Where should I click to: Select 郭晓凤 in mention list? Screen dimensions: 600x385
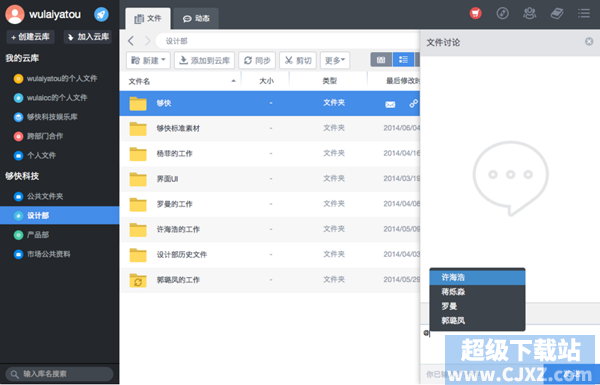pyautogui.click(x=477, y=321)
